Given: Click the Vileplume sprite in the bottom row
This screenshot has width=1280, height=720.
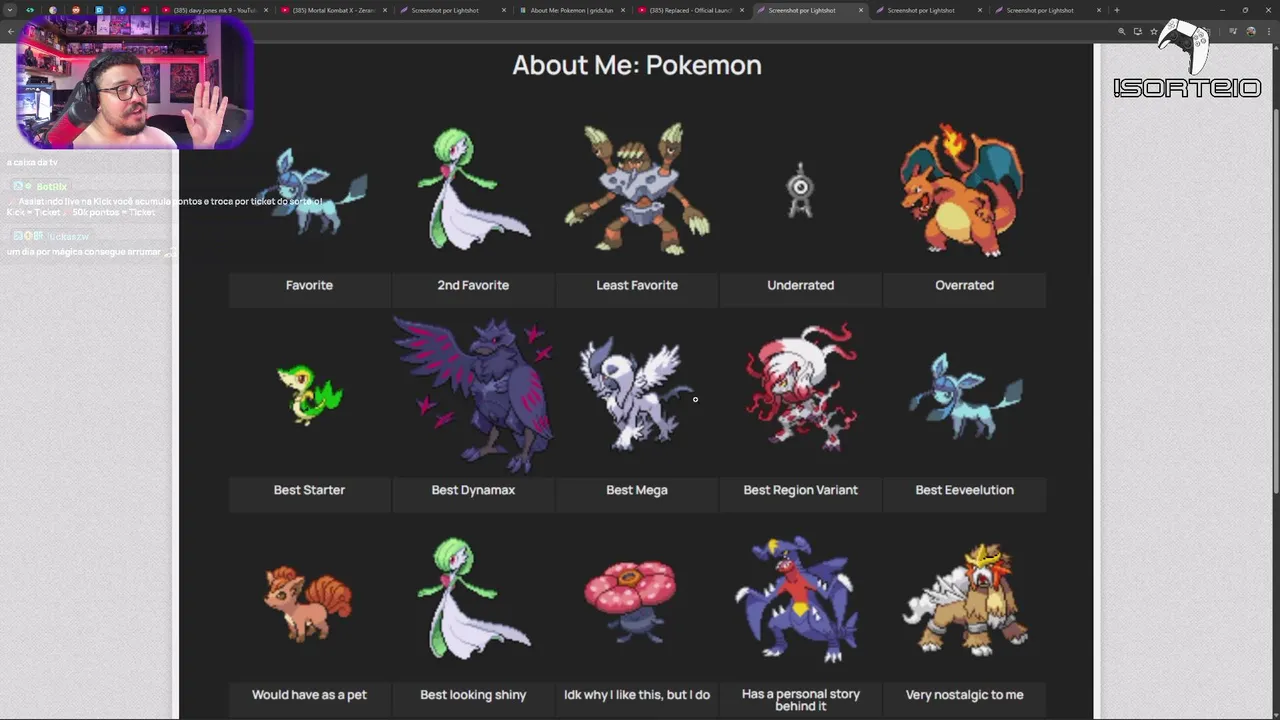Looking at the screenshot, I should pos(632,600).
